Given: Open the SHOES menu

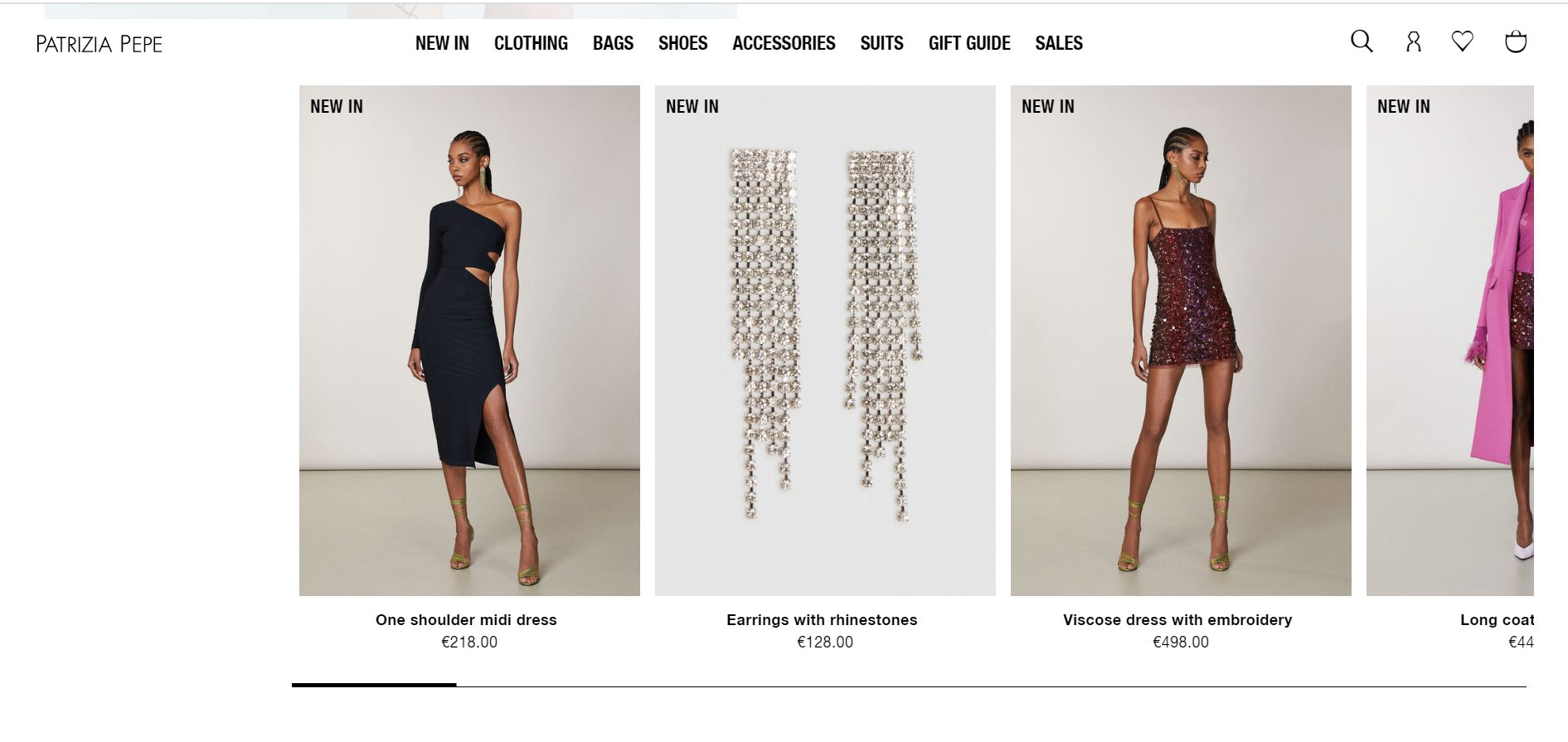Looking at the screenshot, I should [x=682, y=43].
